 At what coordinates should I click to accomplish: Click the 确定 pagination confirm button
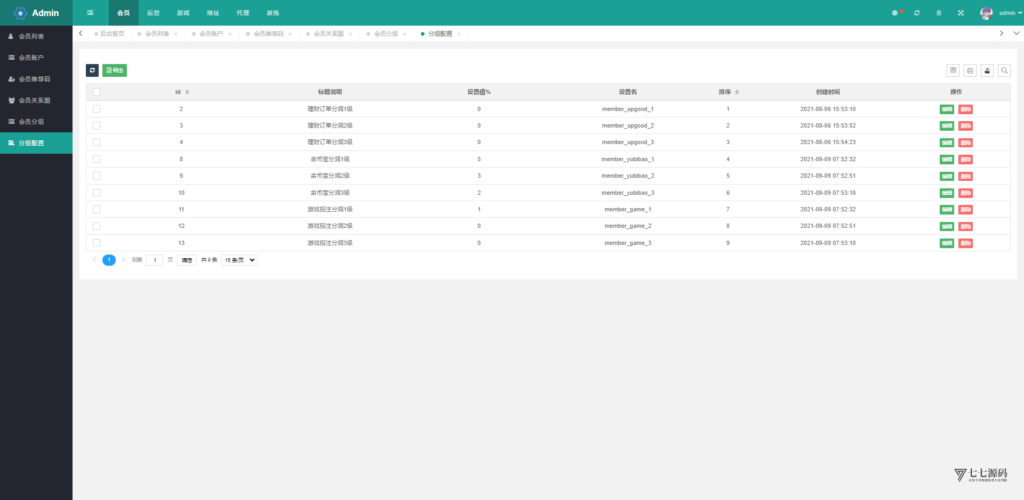point(187,260)
